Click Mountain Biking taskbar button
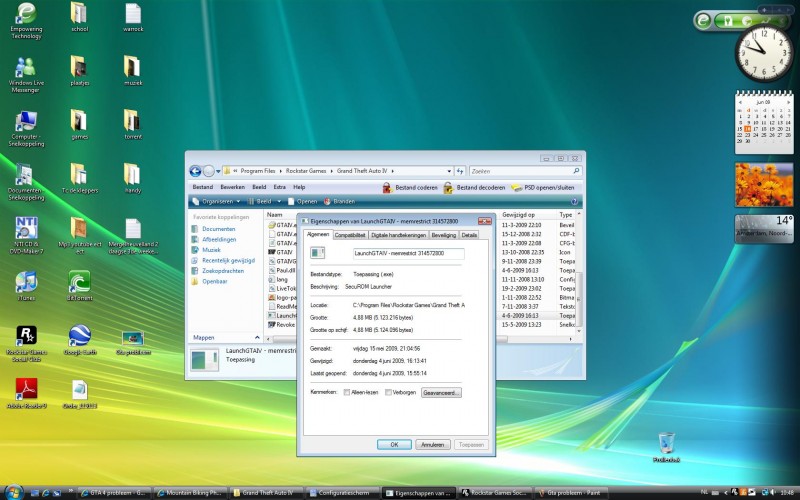This screenshot has height=500, width=800. click(x=190, y=493)
